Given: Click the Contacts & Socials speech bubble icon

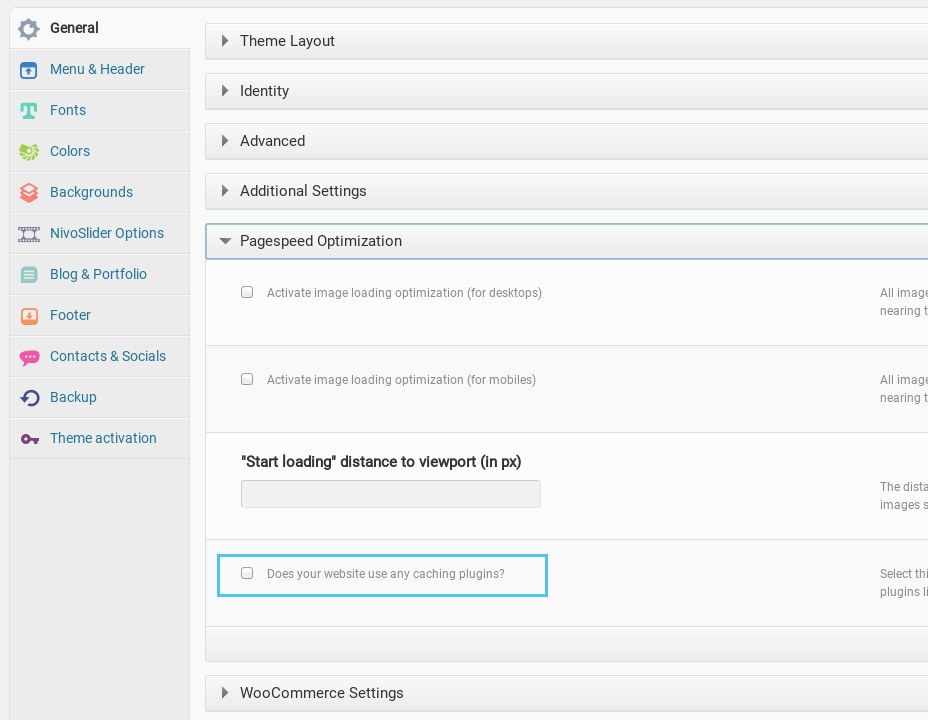Looking at the screenshot, I should (30, 357).
